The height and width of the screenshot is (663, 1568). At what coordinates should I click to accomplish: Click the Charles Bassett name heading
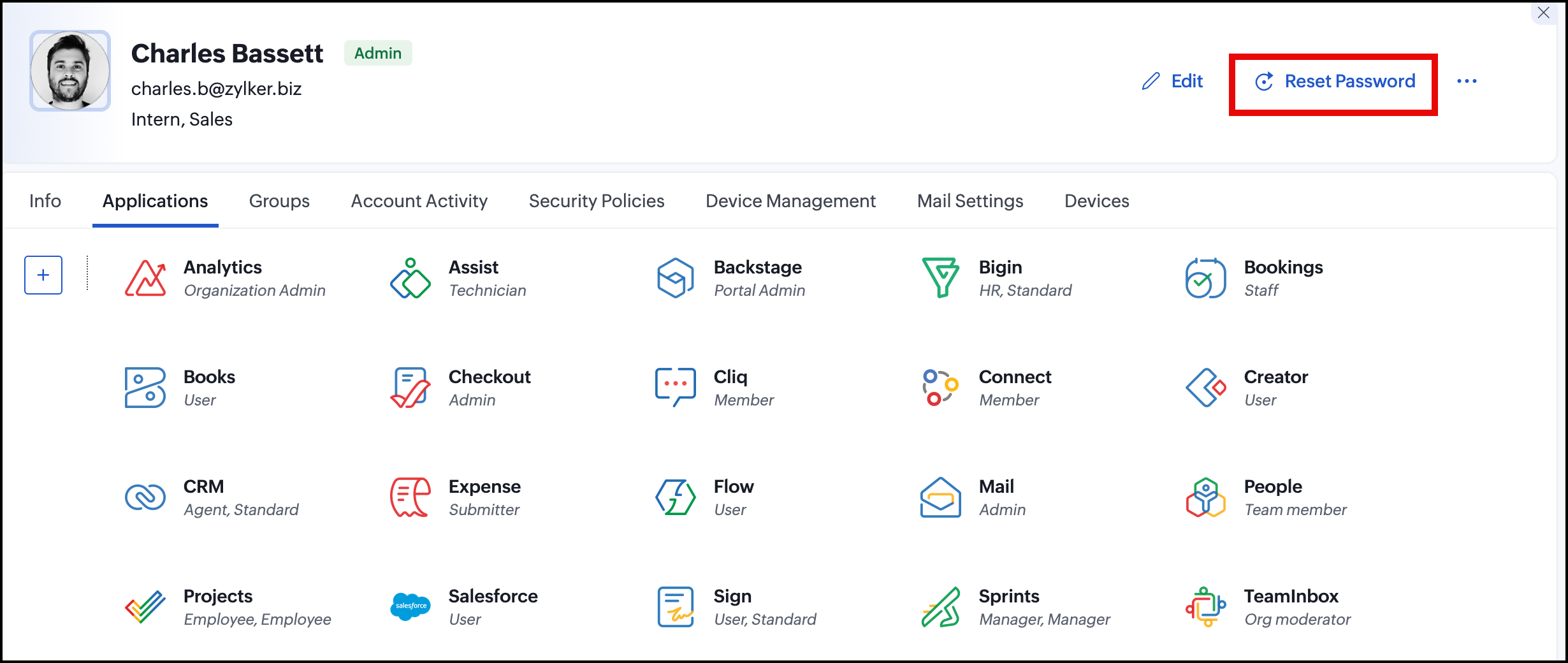[227, 54]
